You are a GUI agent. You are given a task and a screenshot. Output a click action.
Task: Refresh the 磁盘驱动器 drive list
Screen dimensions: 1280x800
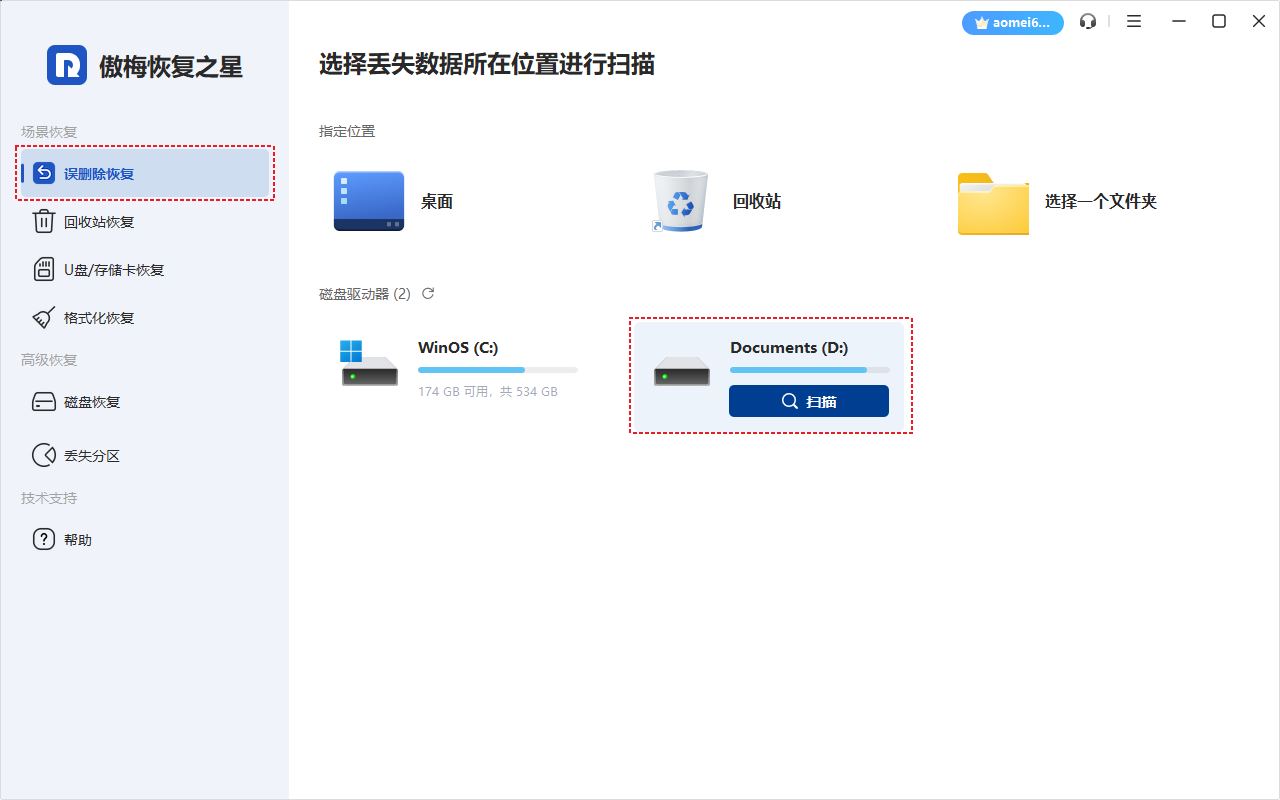point(429,293)
